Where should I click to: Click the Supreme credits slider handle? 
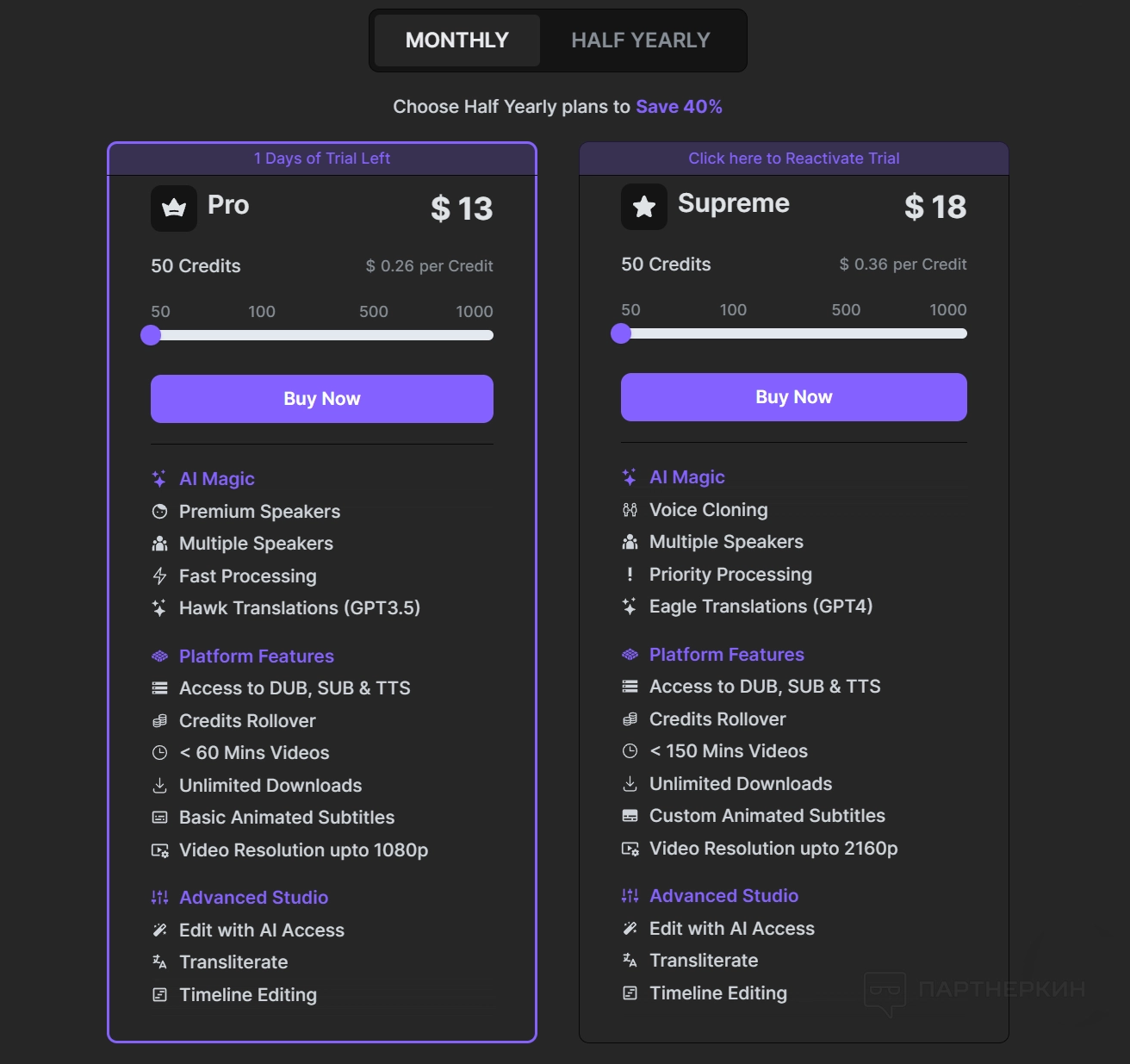pyautogui.click(x=621, y=333)
